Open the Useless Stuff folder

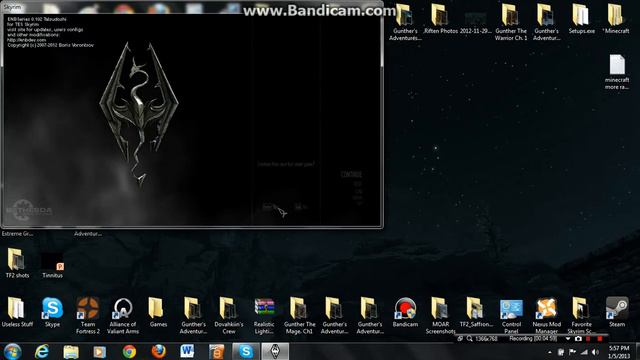tap(17, 312)
